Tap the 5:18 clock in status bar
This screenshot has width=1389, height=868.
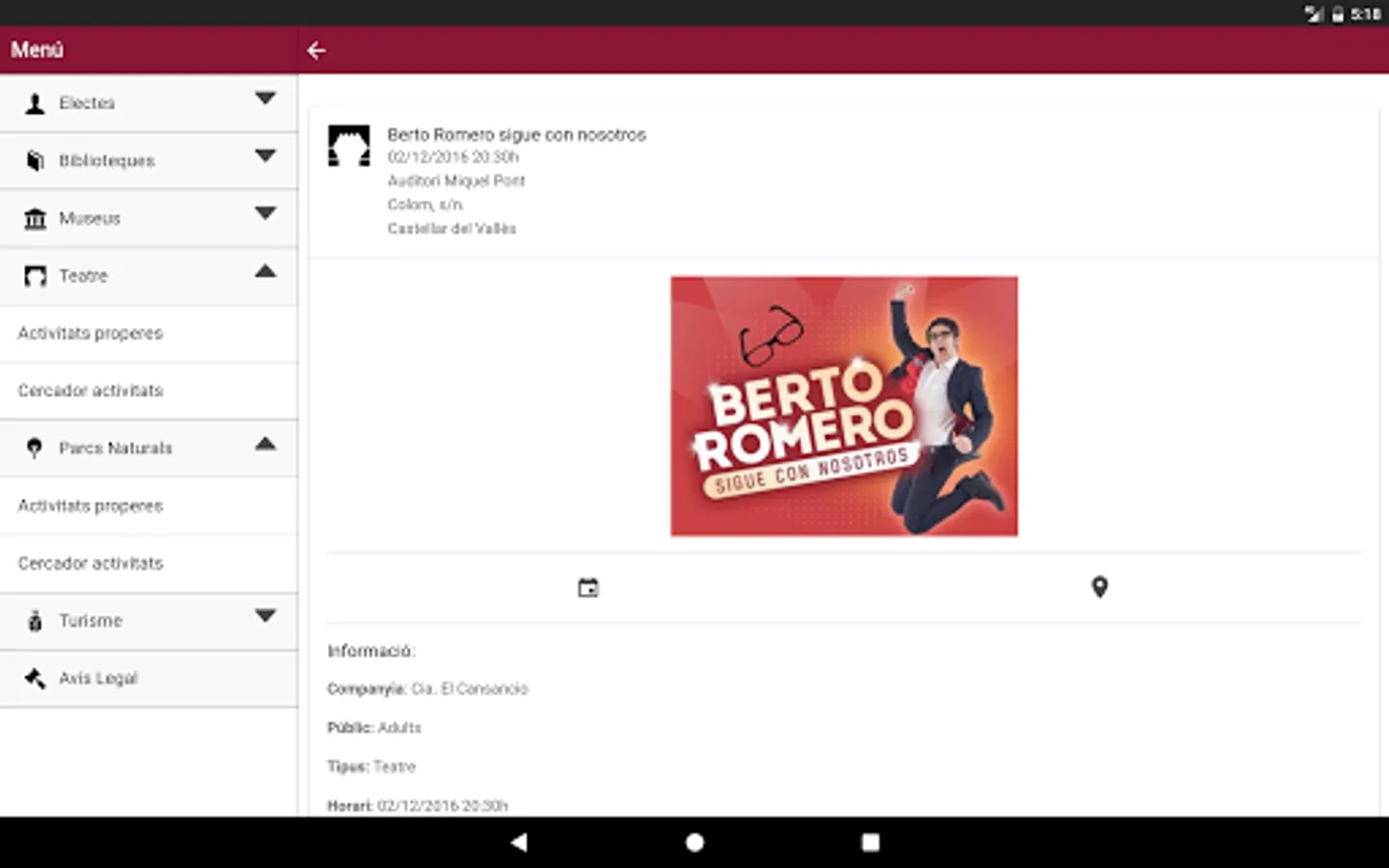1365,14
